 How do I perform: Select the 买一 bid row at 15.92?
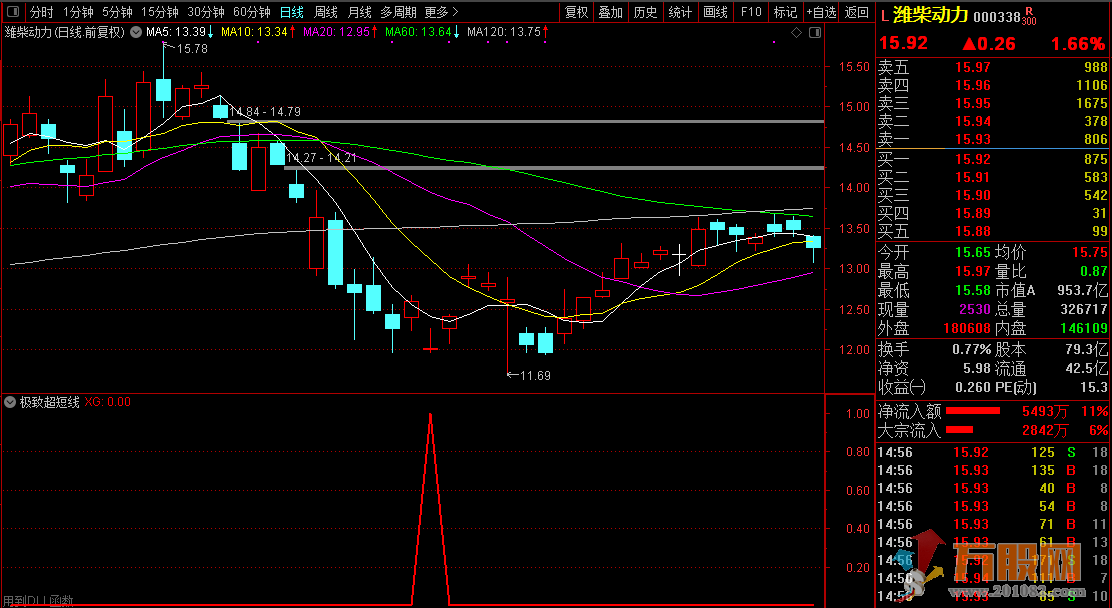pyautogui.click(x=993, y=159)
